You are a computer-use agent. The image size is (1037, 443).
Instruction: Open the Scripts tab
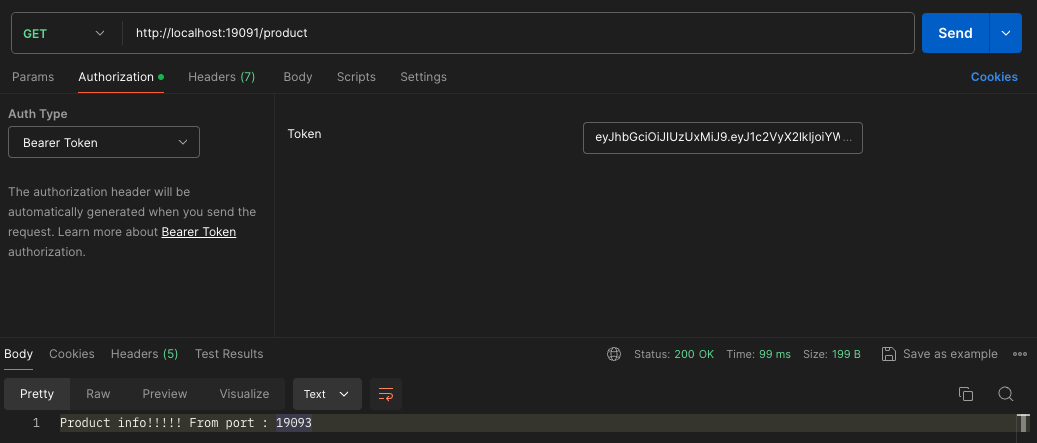(x=356, y=77)
